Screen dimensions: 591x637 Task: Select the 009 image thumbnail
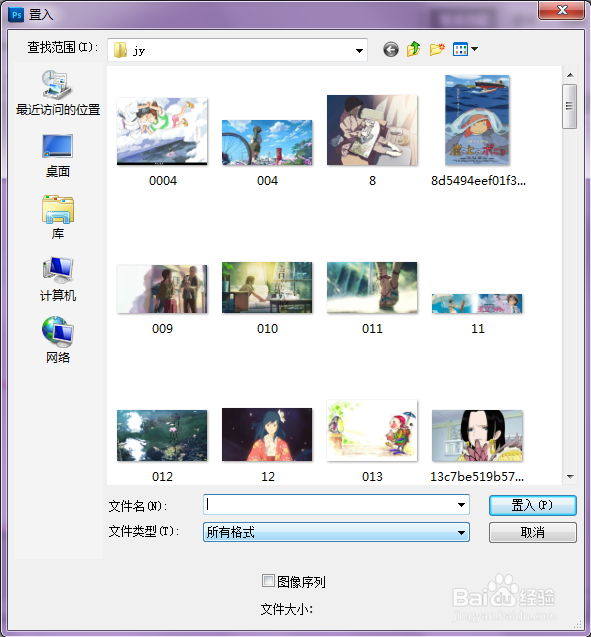[162, 289]
